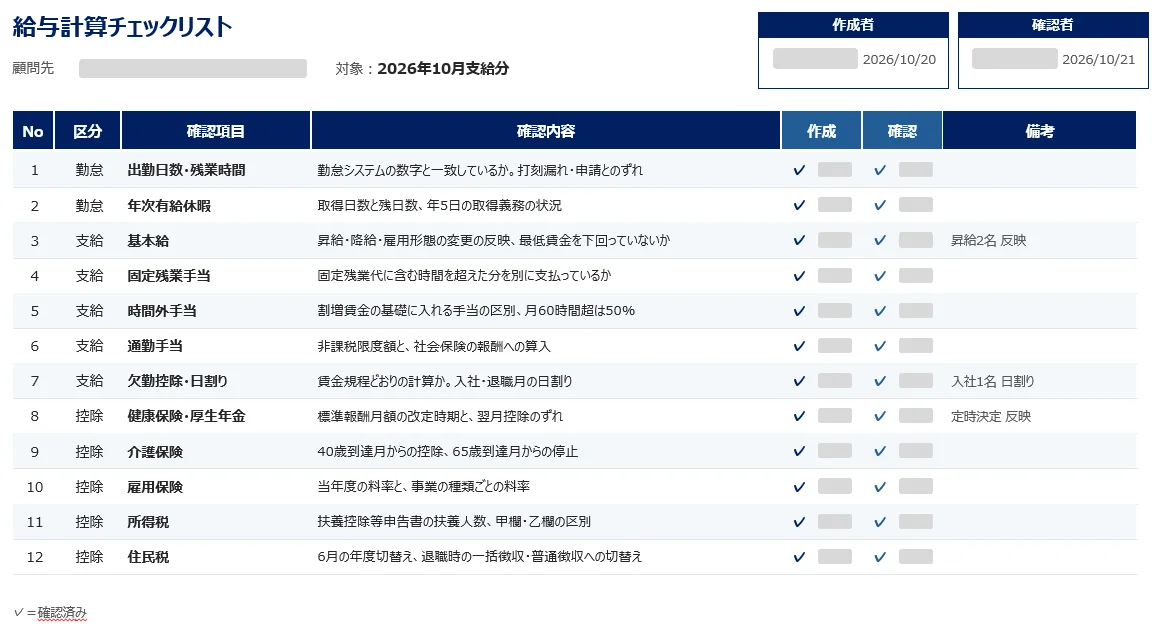Toggle 作成 checkmark in 年次有給休暇 row

pyautogui.click(x=799, y=205)
